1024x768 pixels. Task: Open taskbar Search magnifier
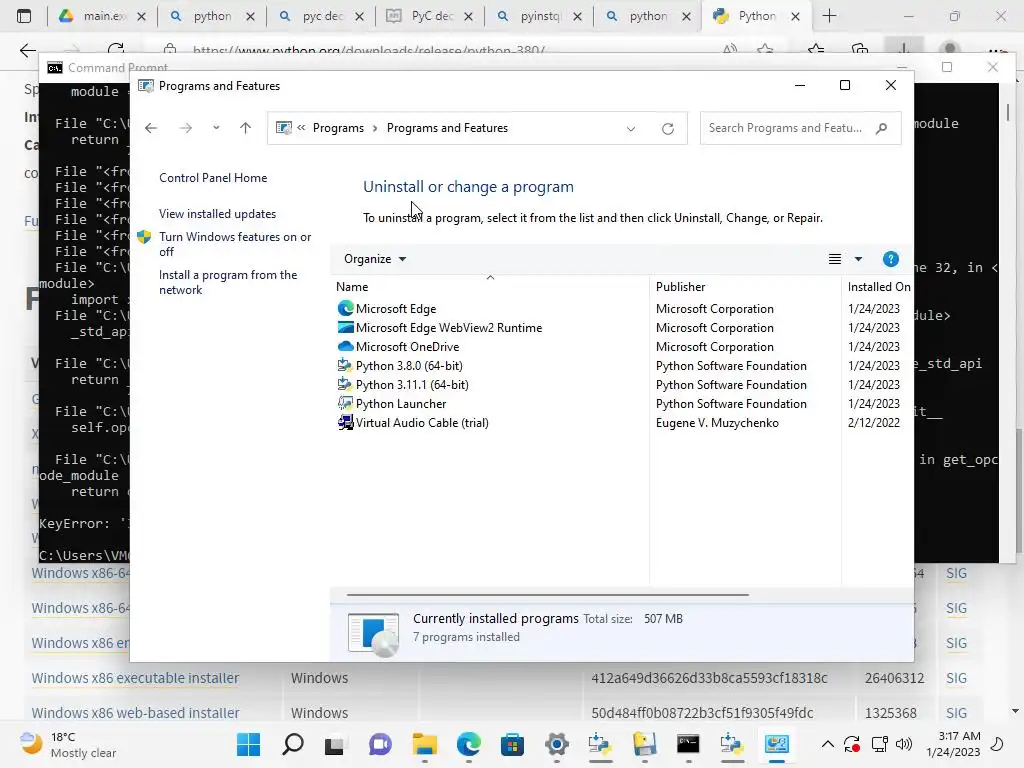coord(293,744)
